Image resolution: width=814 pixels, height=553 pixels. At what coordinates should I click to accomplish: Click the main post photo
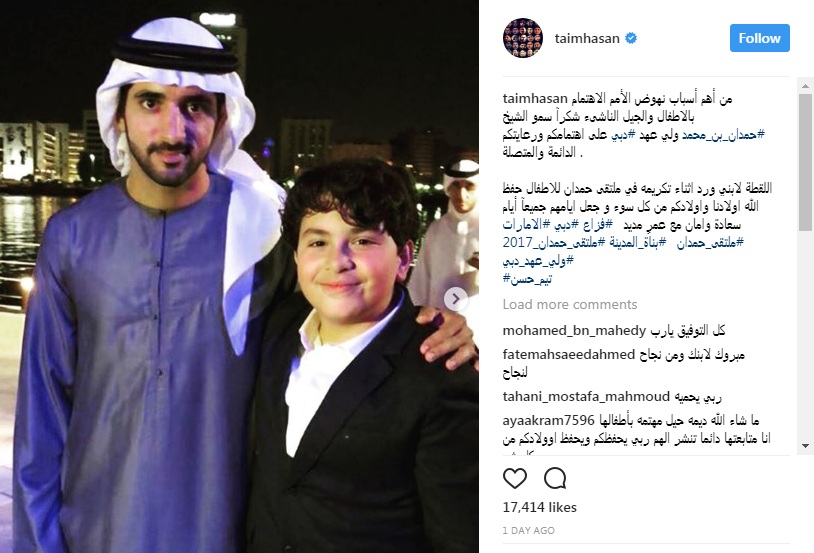point(239,276)
